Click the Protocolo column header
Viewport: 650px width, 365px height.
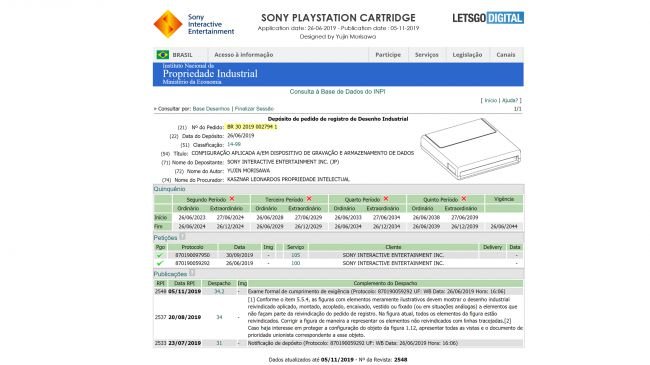tap(192, 247)
